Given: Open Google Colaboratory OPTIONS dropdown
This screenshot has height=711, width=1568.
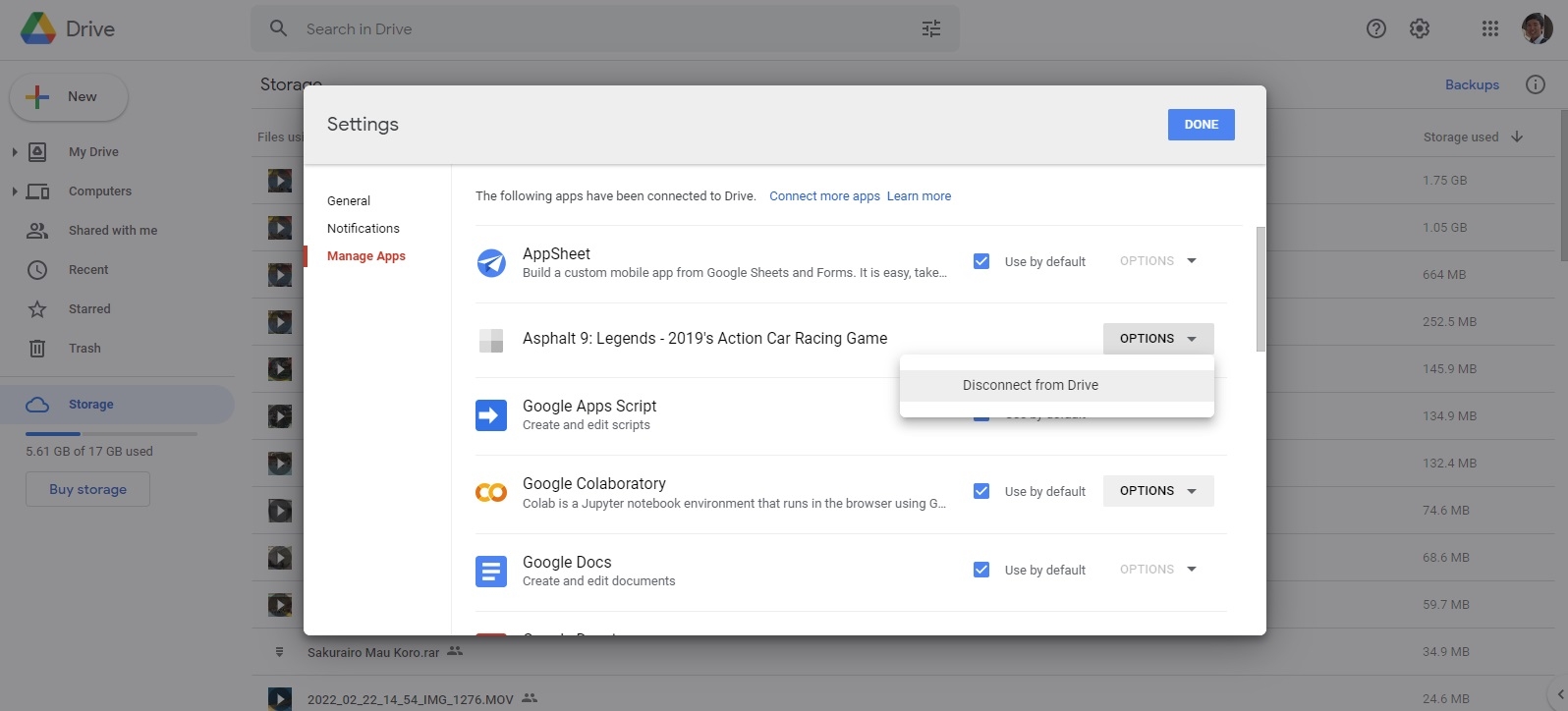Looking at the screenshot, I should coord(1158,491).
